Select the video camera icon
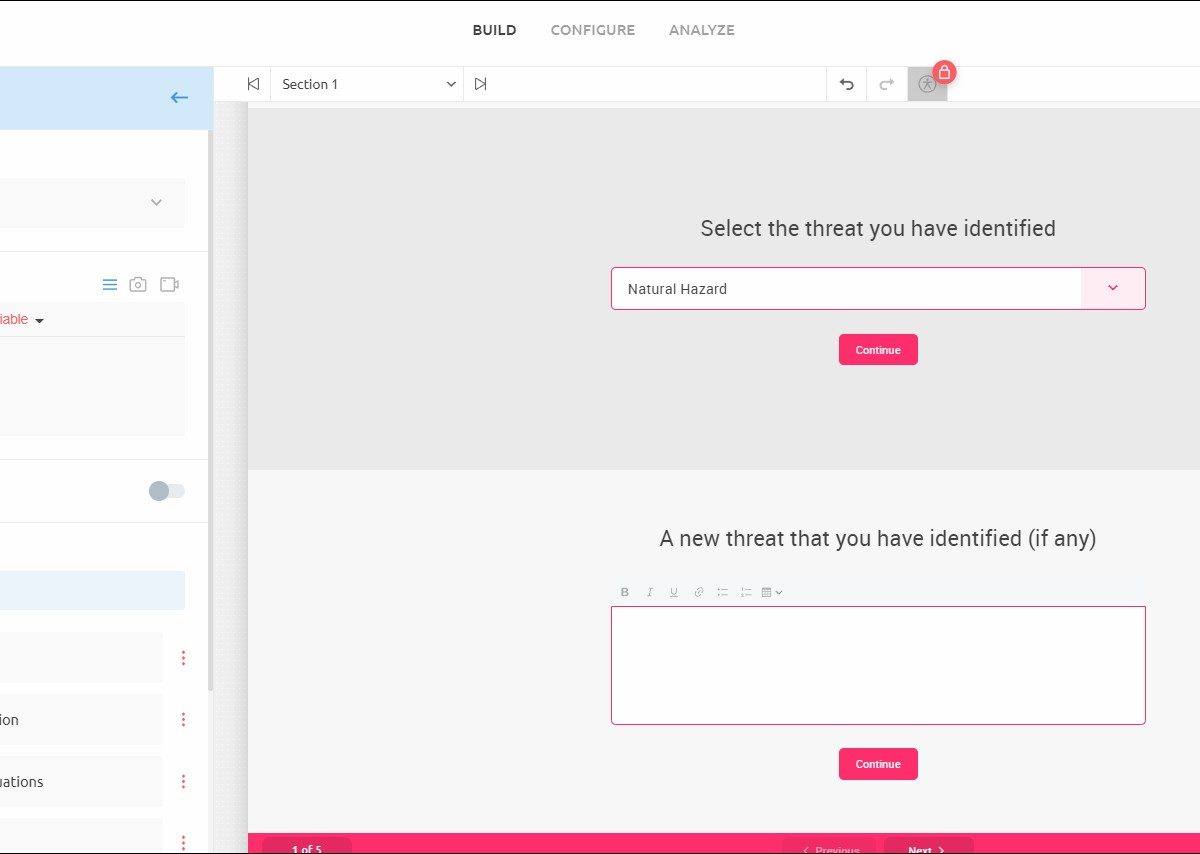The height and width of the screenshot is (854, 1200). point(169,285)
